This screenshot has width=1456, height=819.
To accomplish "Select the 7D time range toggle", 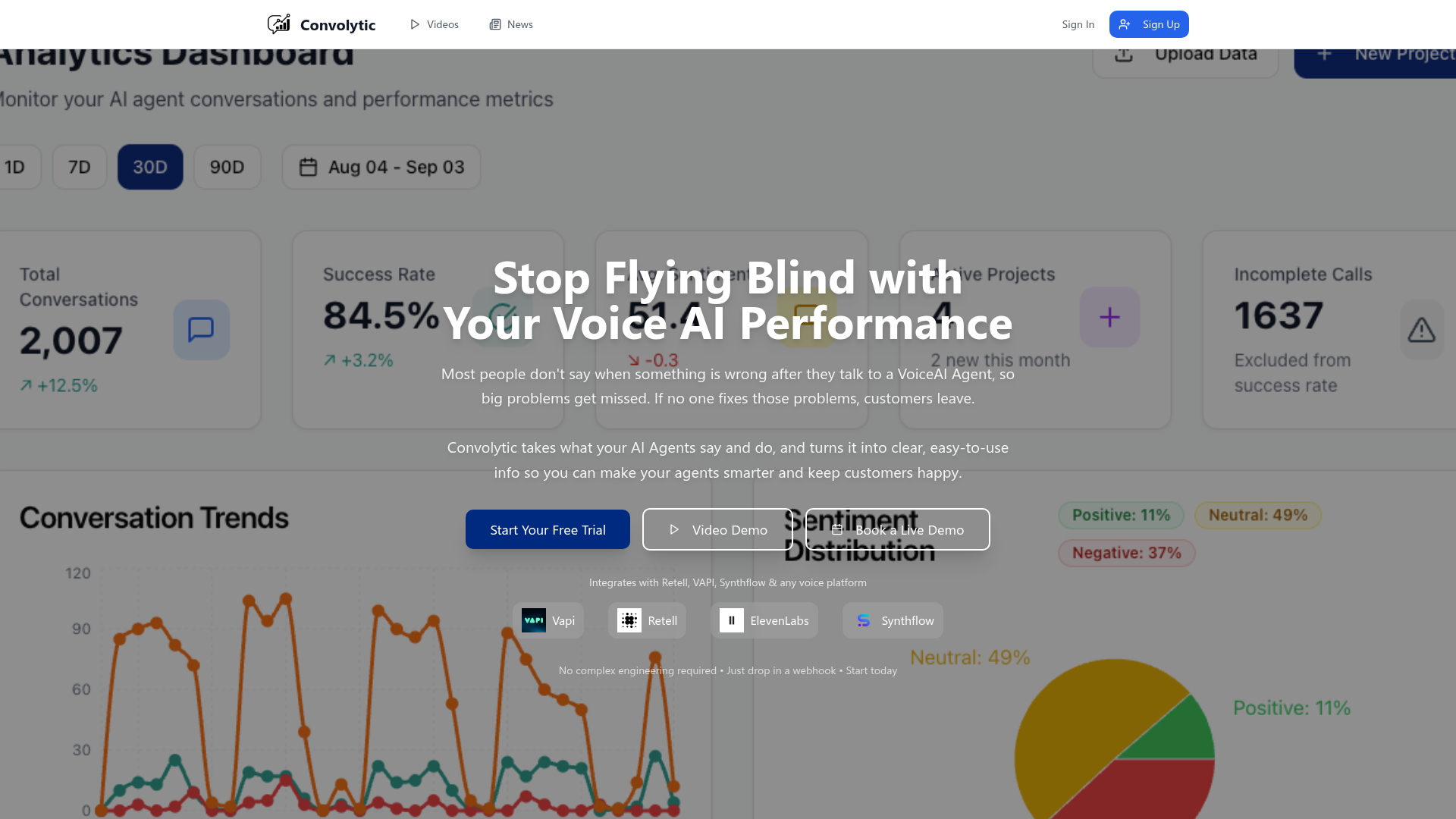I will (x=80, y=167).
